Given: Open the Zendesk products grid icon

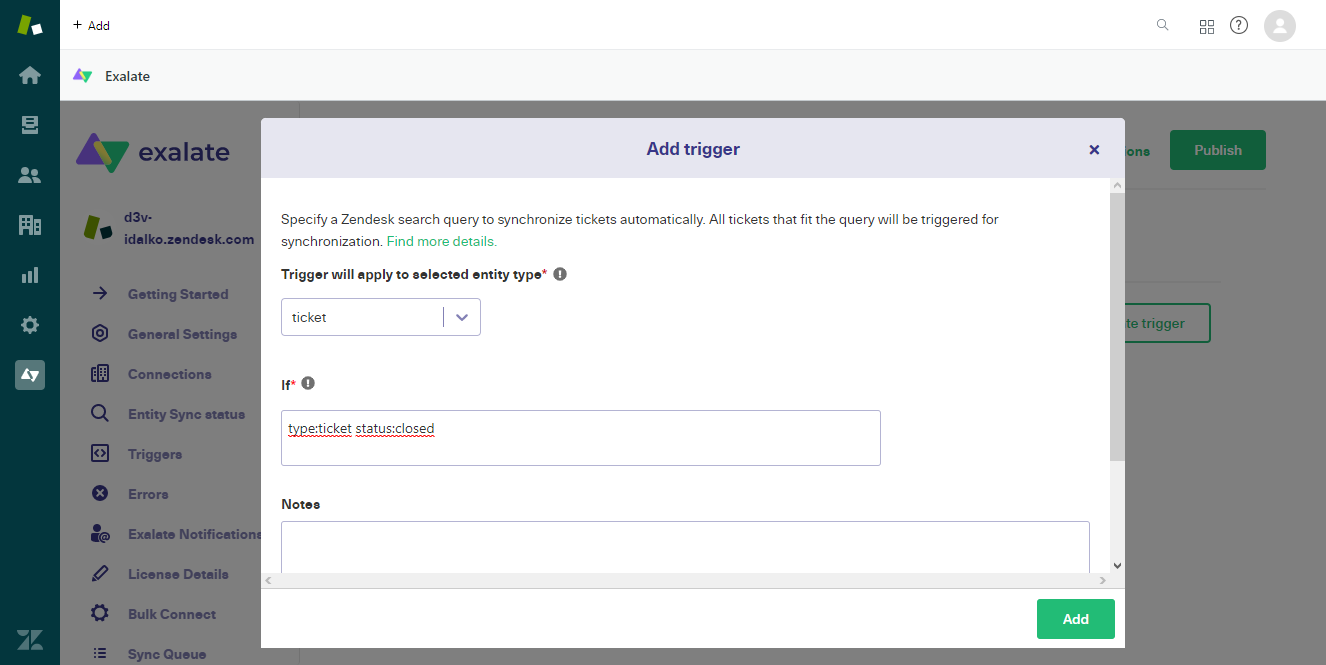Looking at the screenshot, I should pos(1206,26).
